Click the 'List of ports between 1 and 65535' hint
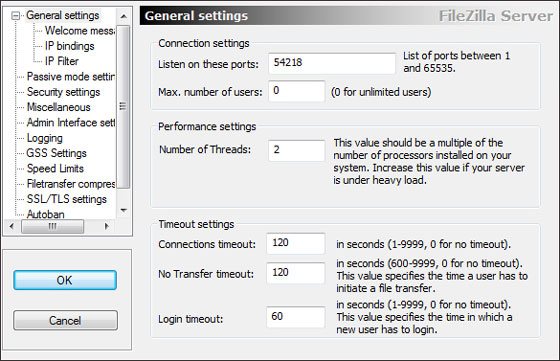Image resolution: width=560 pixels, height=361 pixels. pos(457,62)
